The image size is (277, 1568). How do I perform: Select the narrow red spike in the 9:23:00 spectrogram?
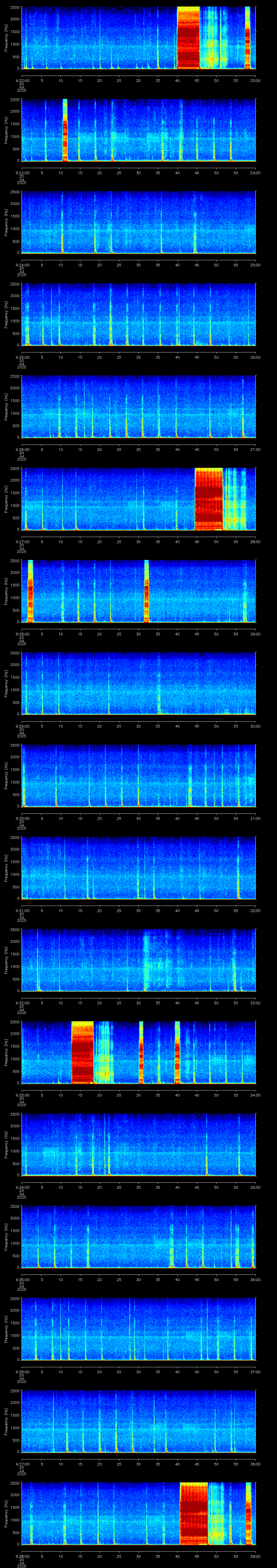(x=65, y=130)
